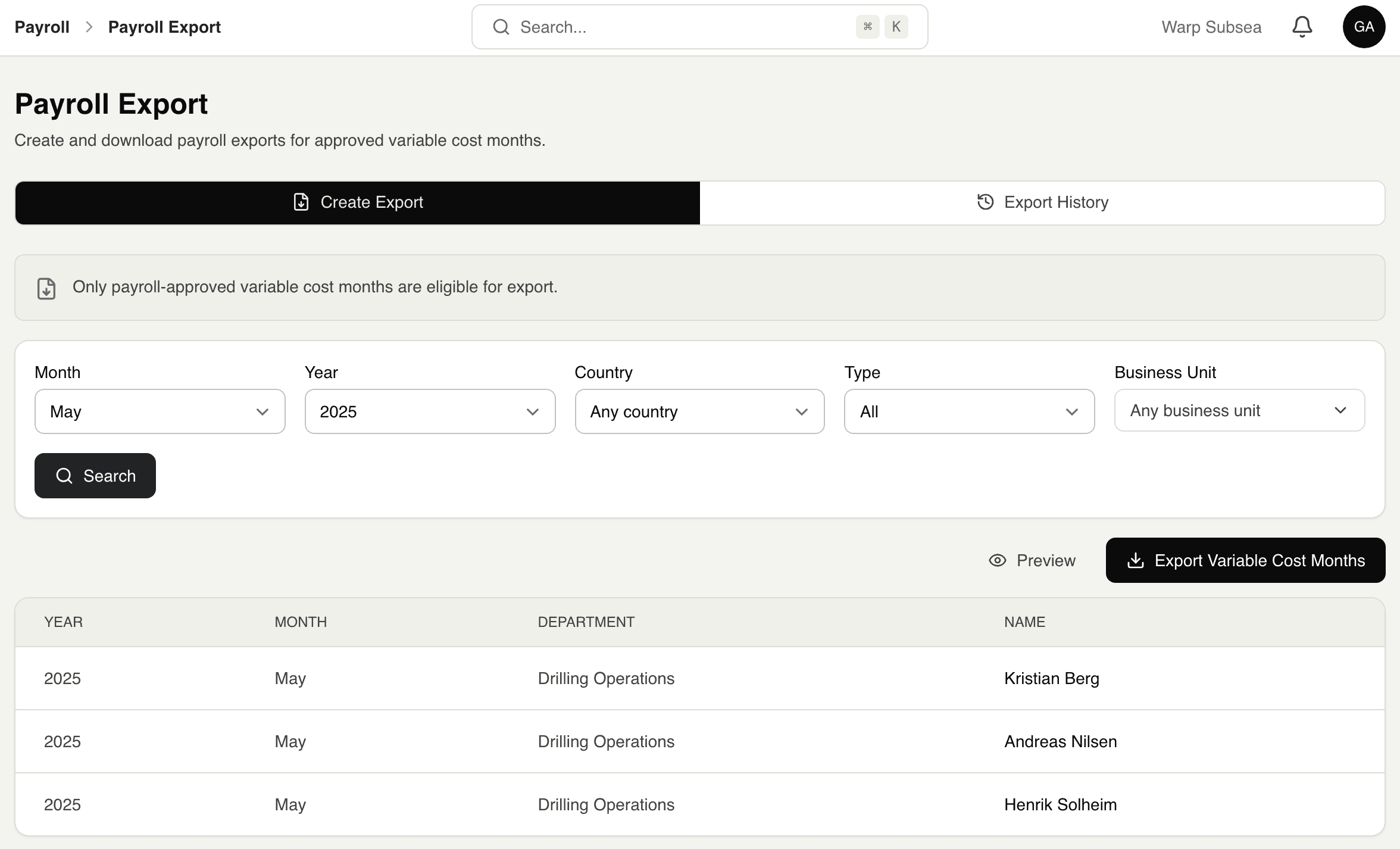This screenshot has height=849, width=1400.
Task: Select the Henrik Solheim row name
Action: click(1061, 805)
